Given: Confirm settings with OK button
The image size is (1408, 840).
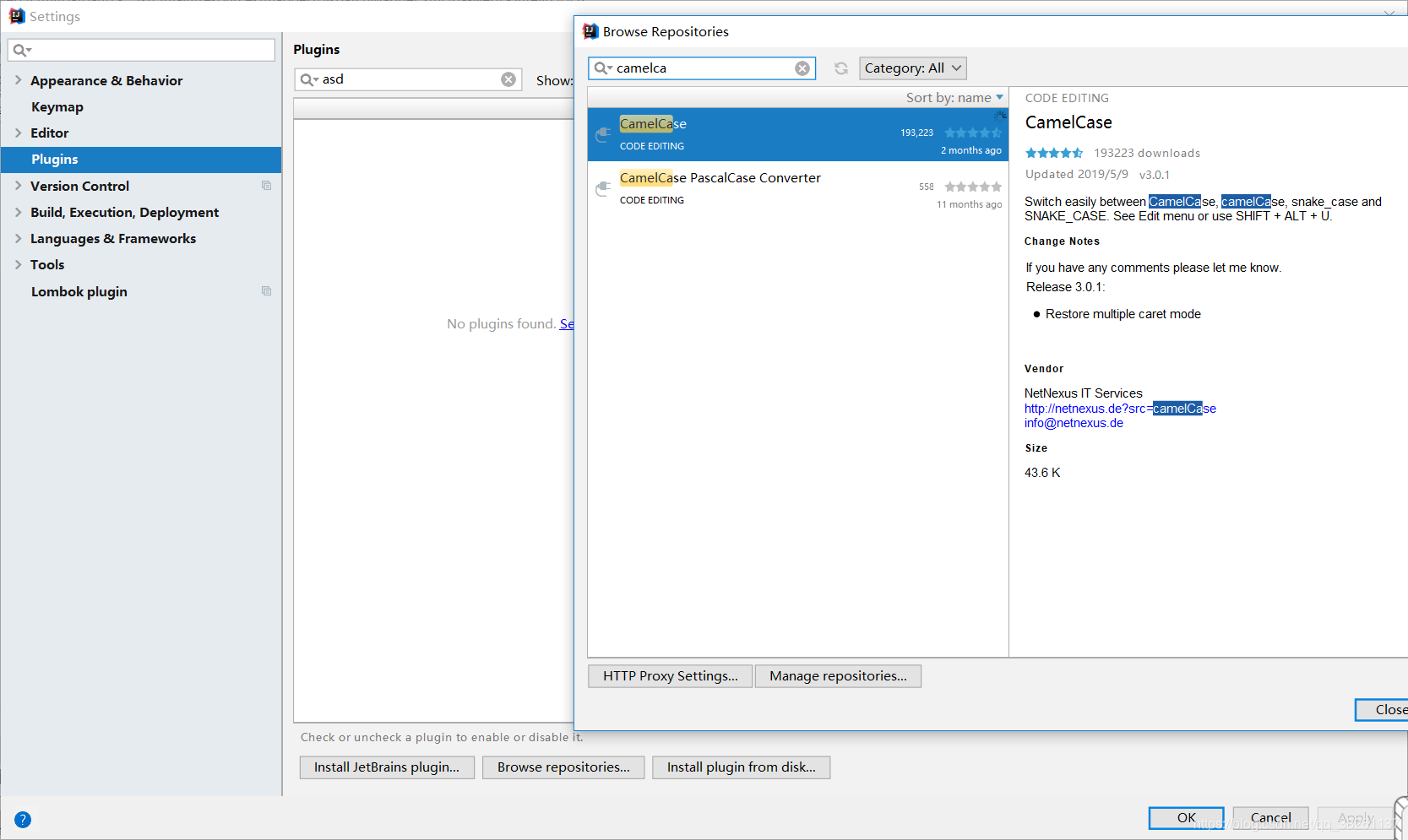Looking at the screenshot, I should point(1186,818).
